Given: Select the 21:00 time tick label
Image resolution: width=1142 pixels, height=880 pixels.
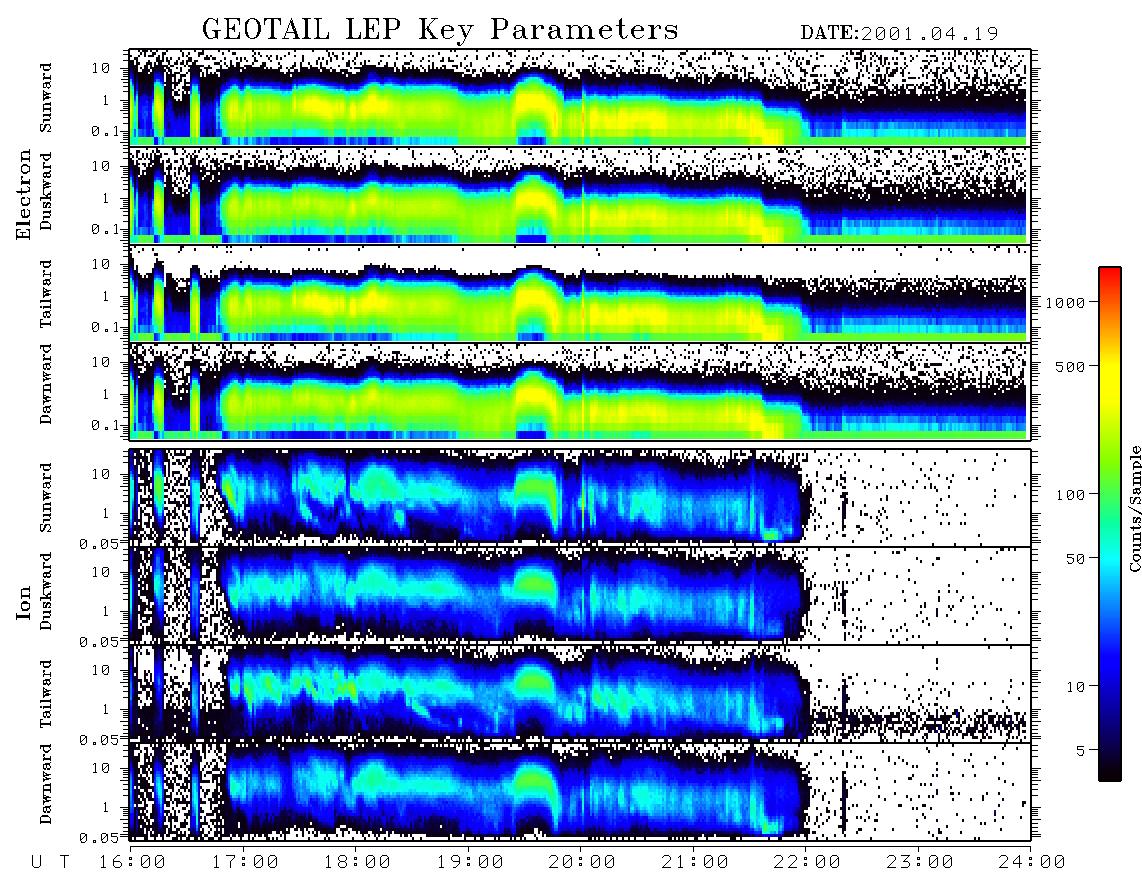Looking at the screenshot, I should point(695,863).
